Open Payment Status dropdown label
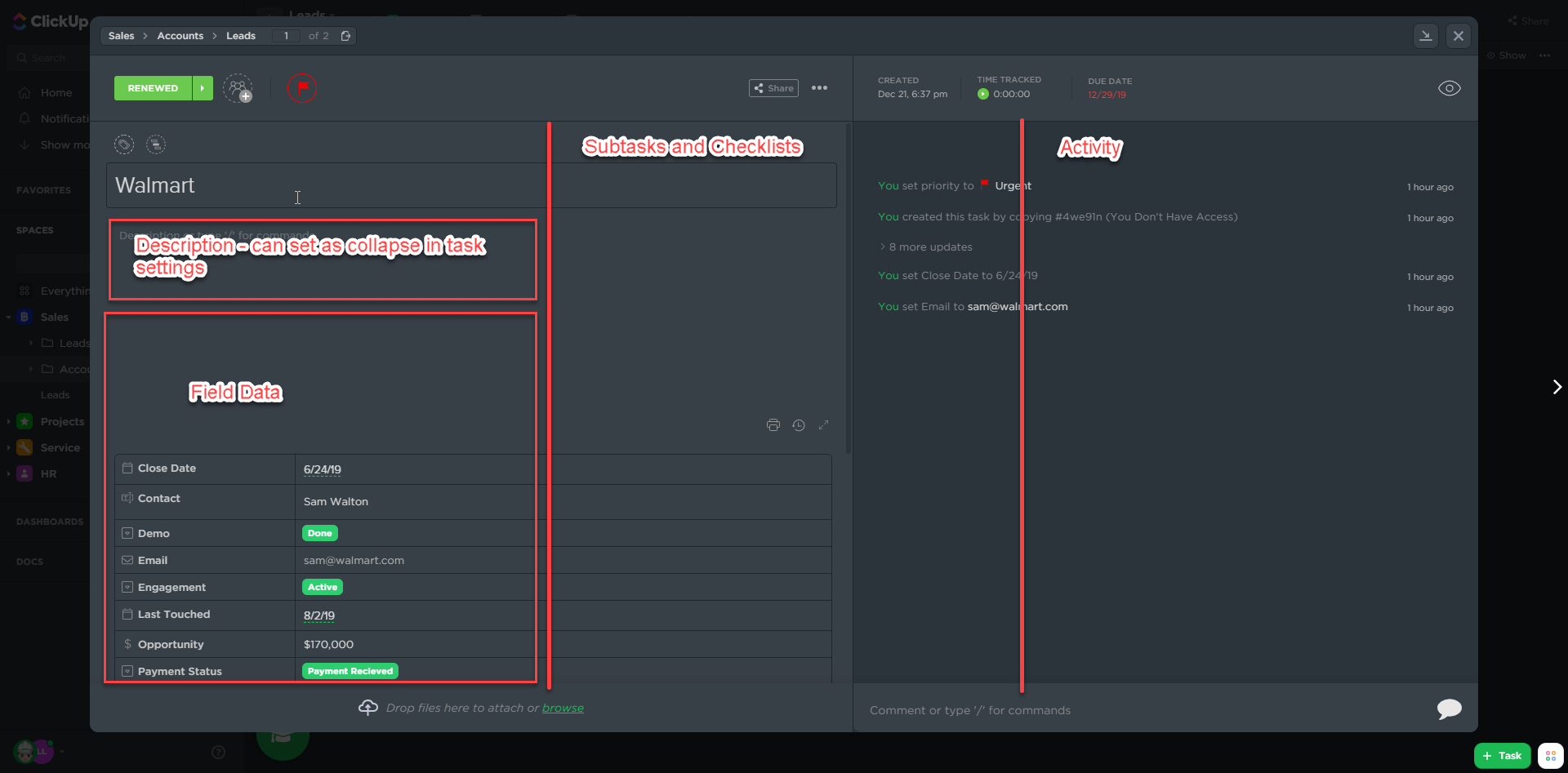The width and height of the screenshot is (1568, 773). (350, 671)
